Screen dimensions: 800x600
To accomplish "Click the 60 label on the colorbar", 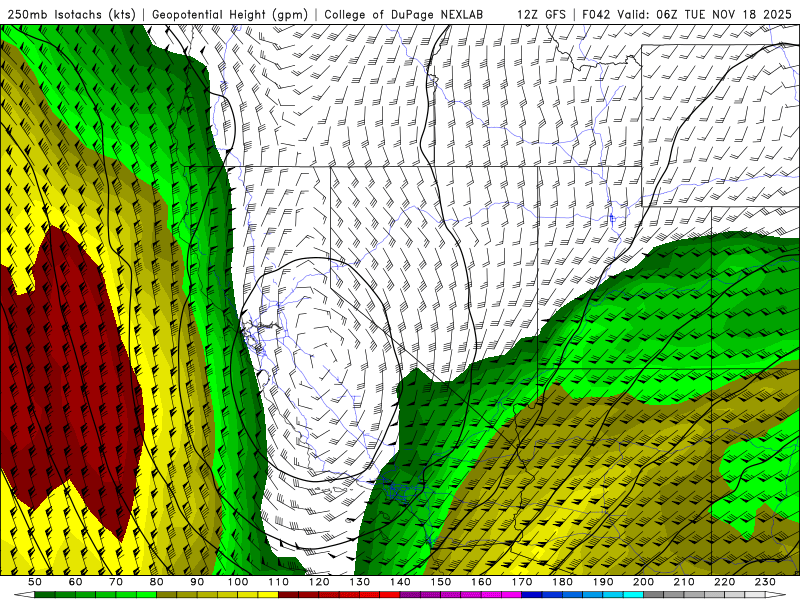I will pos(76,582).
